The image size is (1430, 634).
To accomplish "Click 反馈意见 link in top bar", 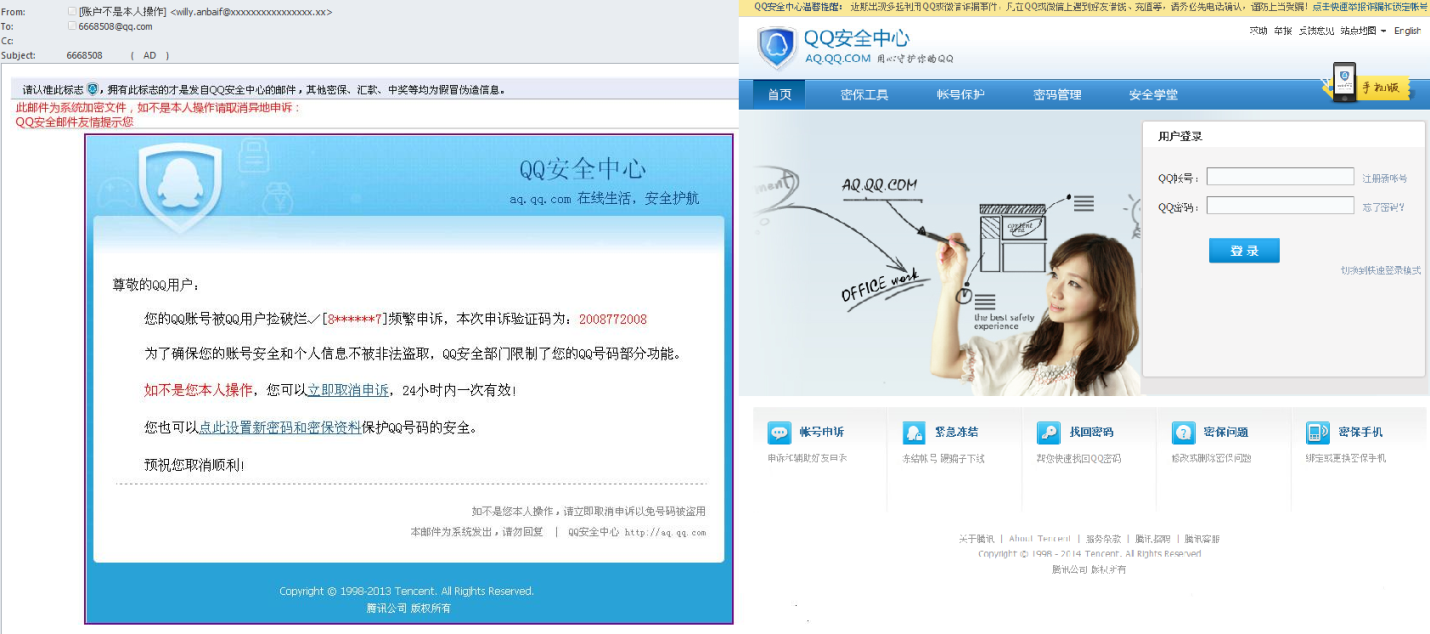I will click(1316, 31).
